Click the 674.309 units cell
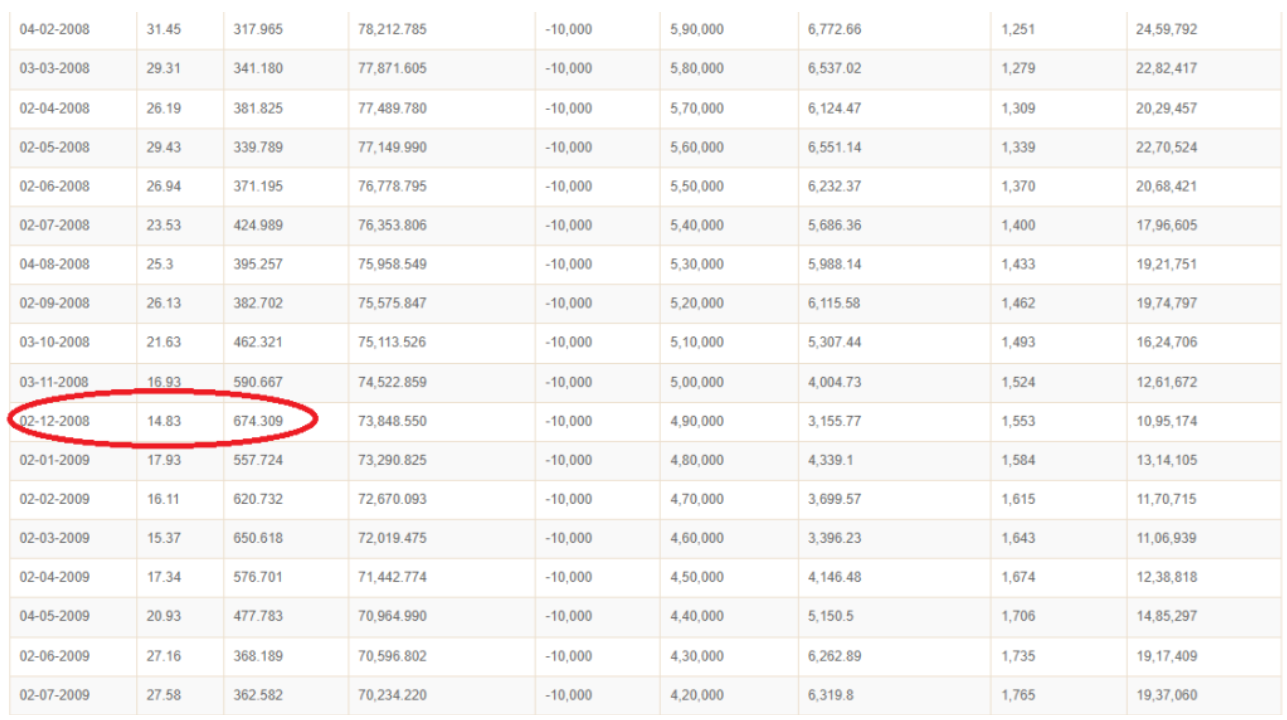 pyautogui.click(x=258, y=421)
